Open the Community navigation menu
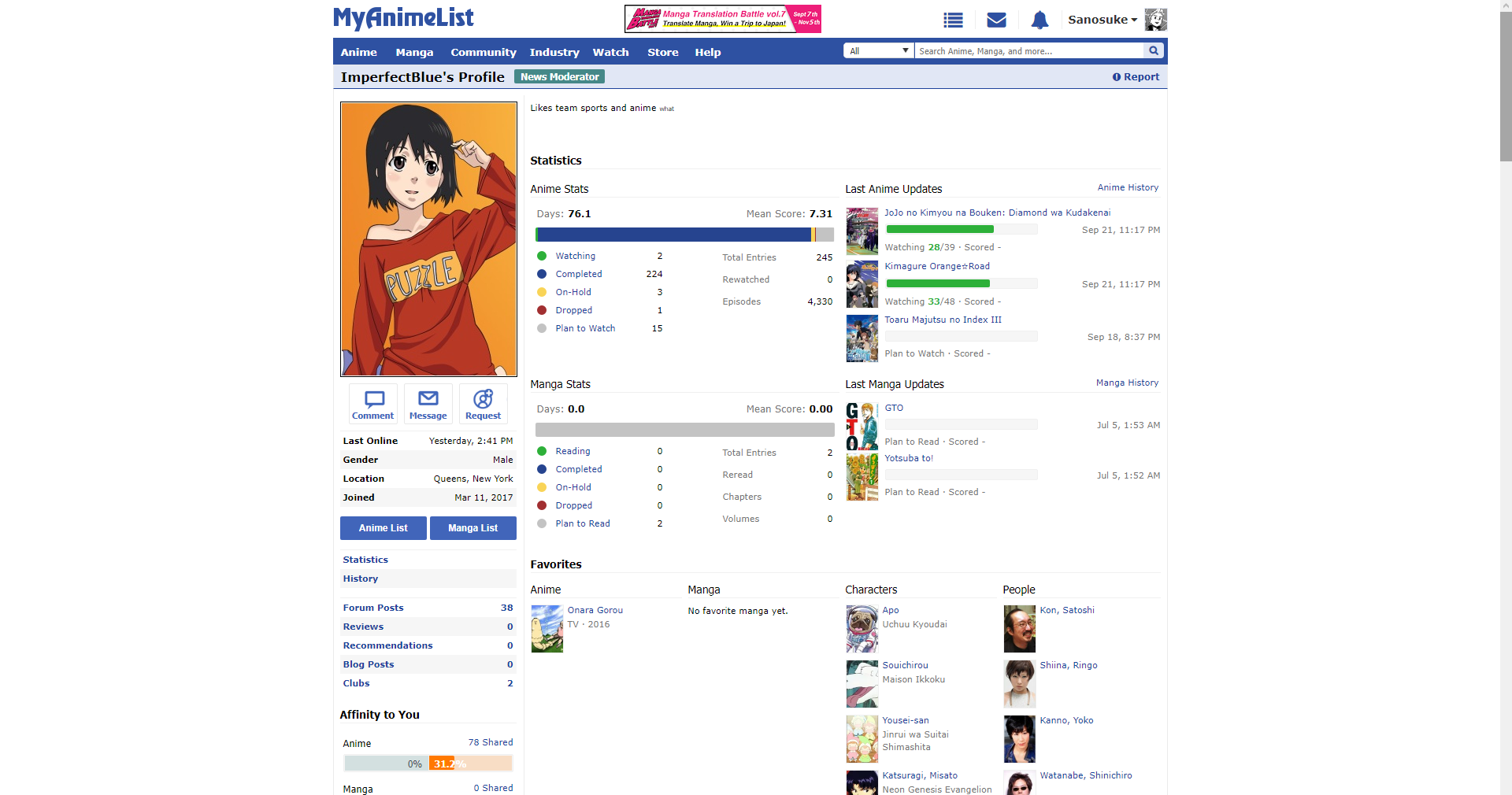 (x=483, y=52)
